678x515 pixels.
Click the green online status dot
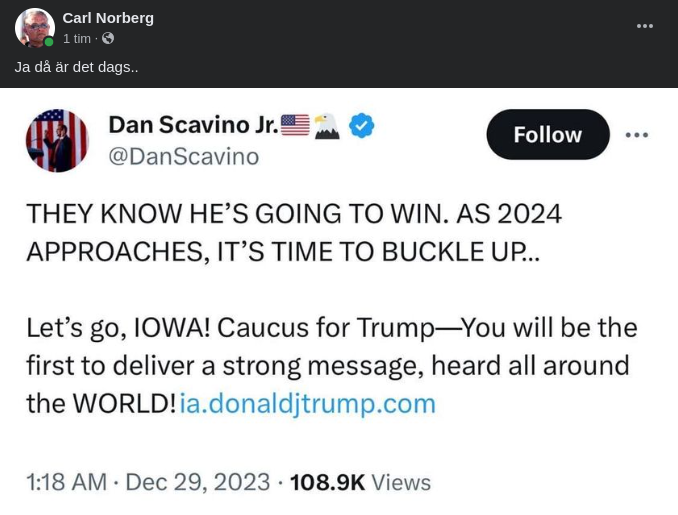[x=49, y=42]
